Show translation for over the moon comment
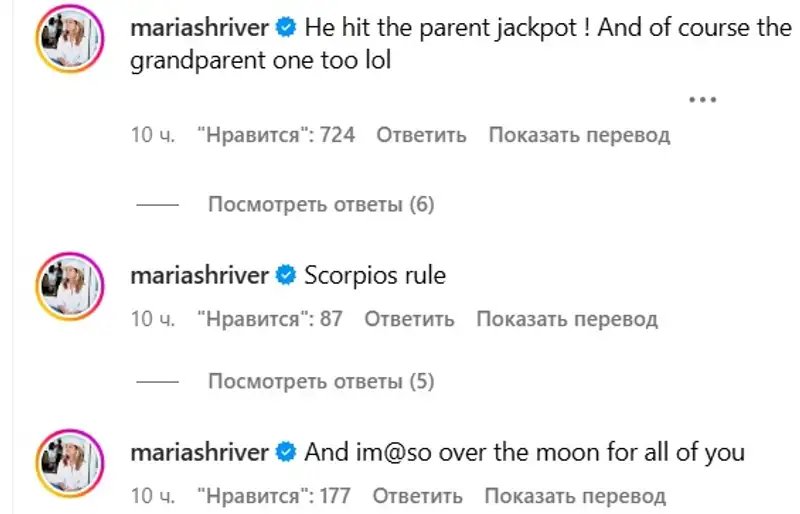This screenshot has width=800, height=514. point(575,496)
